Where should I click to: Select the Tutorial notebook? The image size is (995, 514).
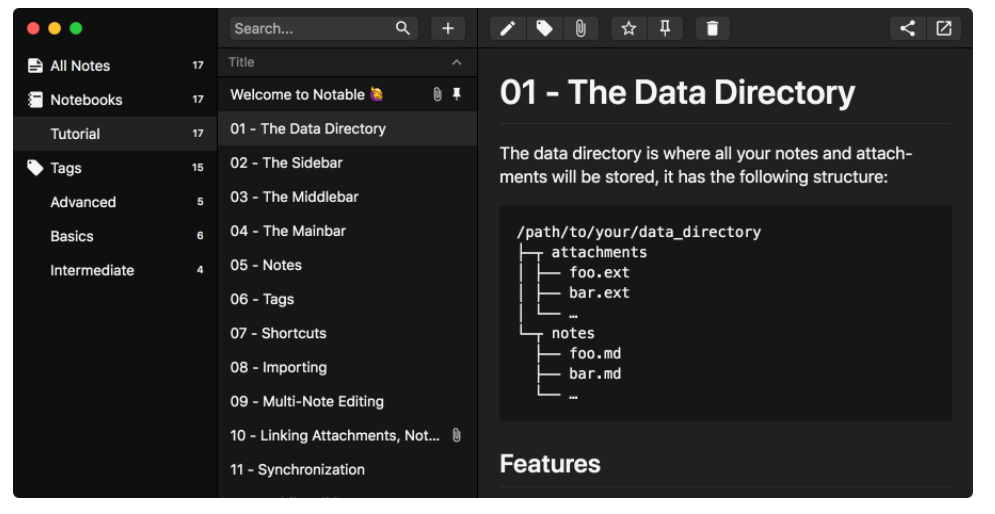(115, 134)
